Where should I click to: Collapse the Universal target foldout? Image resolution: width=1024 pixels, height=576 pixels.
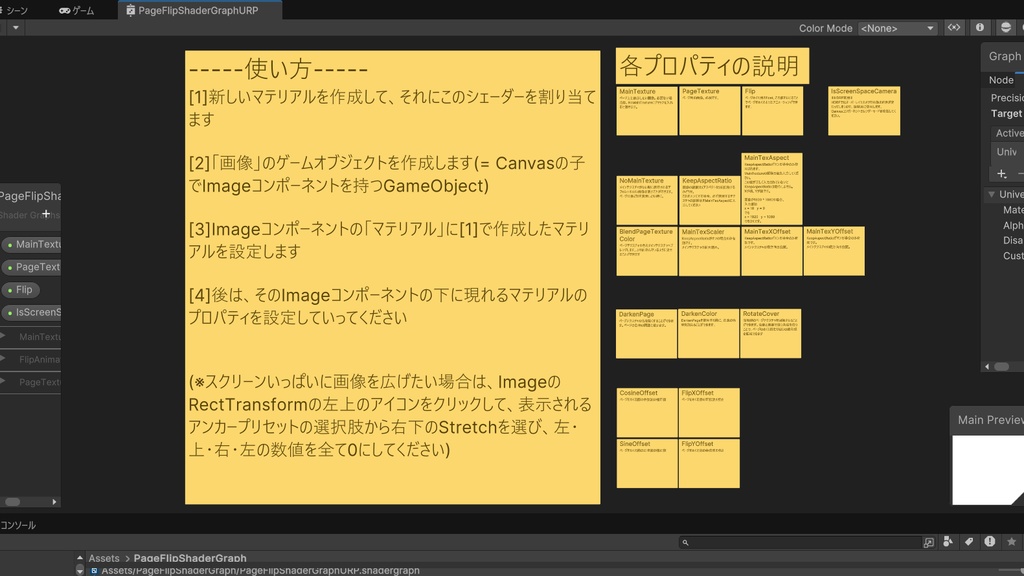pos(991,194)
